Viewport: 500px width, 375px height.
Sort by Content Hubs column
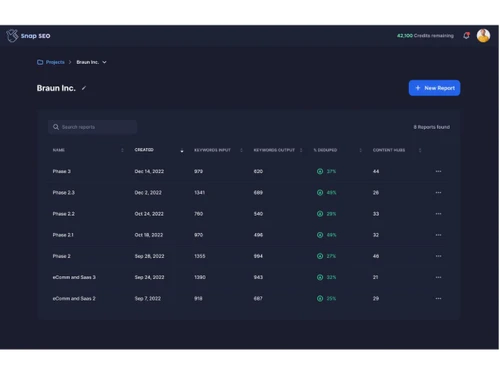(420, 150)
